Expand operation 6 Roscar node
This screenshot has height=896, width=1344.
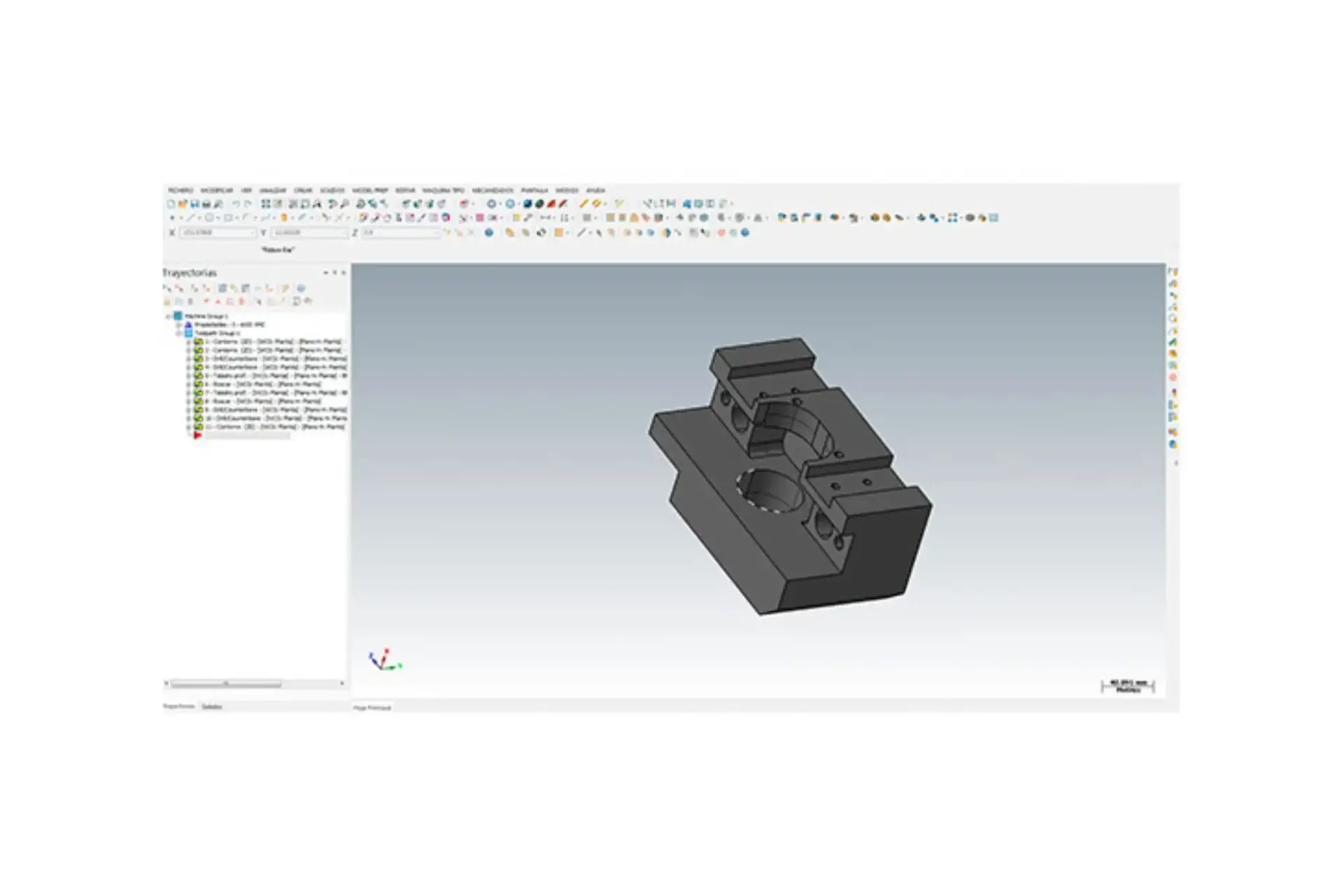(x=188, y=384)
